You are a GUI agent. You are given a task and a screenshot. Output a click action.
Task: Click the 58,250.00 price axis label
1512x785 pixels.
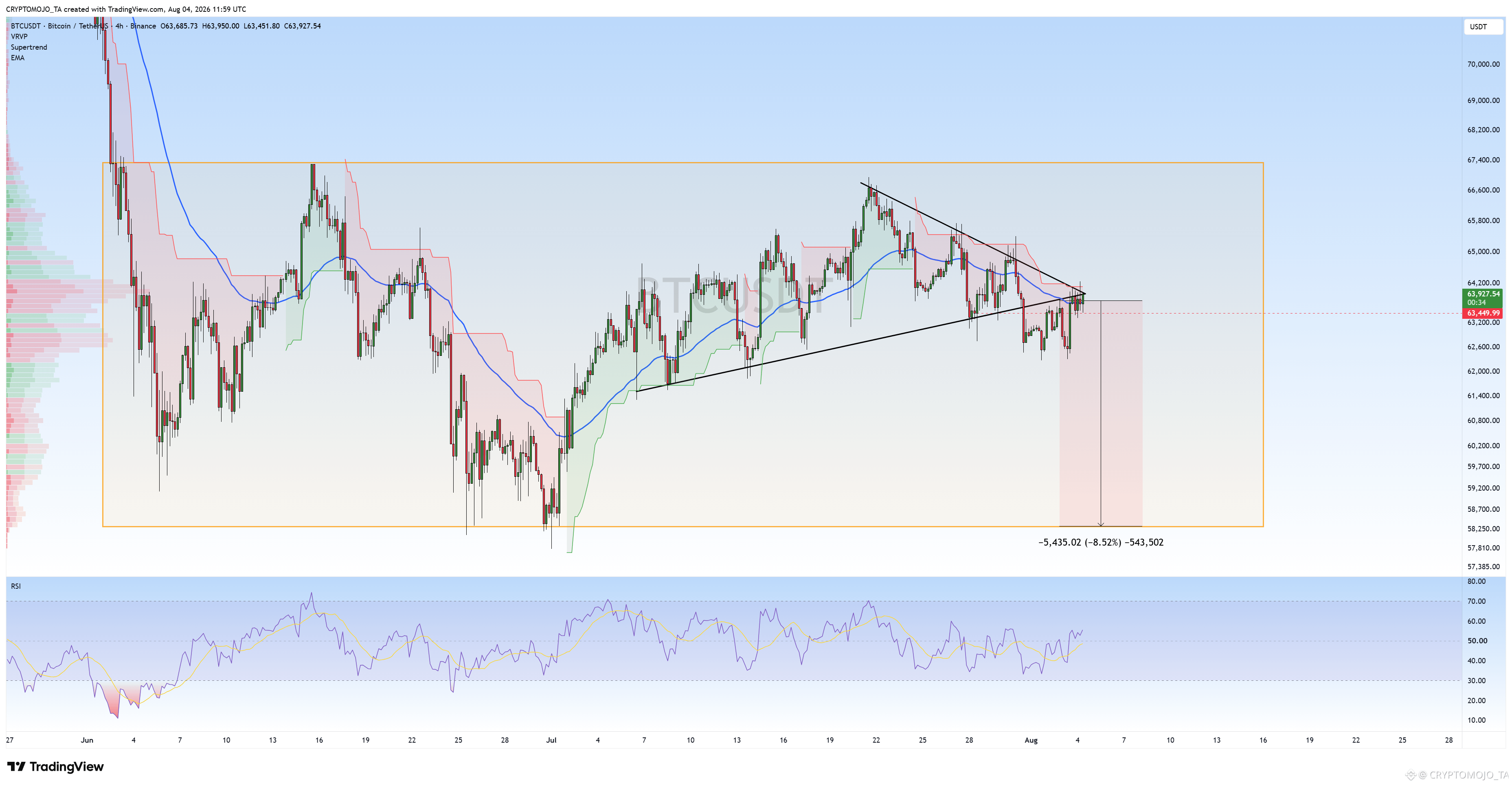(1483, 528)
